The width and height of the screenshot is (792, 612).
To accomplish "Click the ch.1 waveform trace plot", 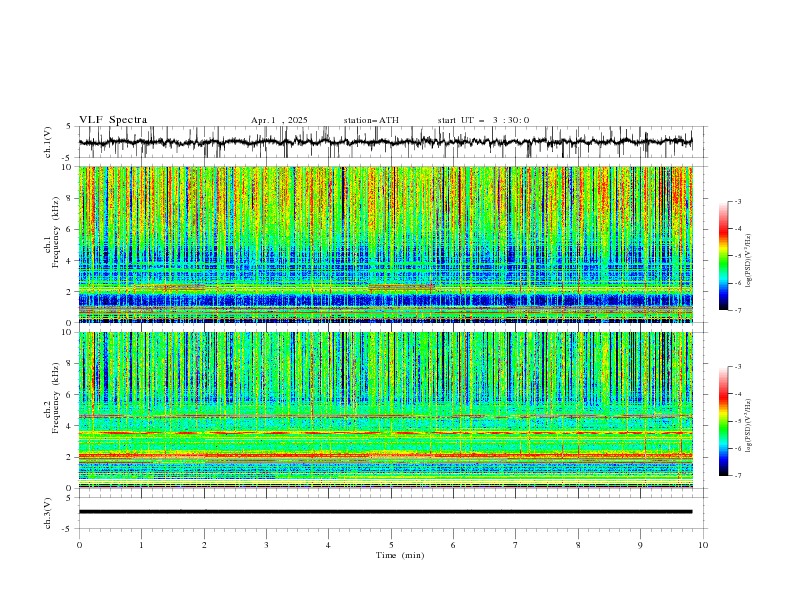I will [385, 142].
